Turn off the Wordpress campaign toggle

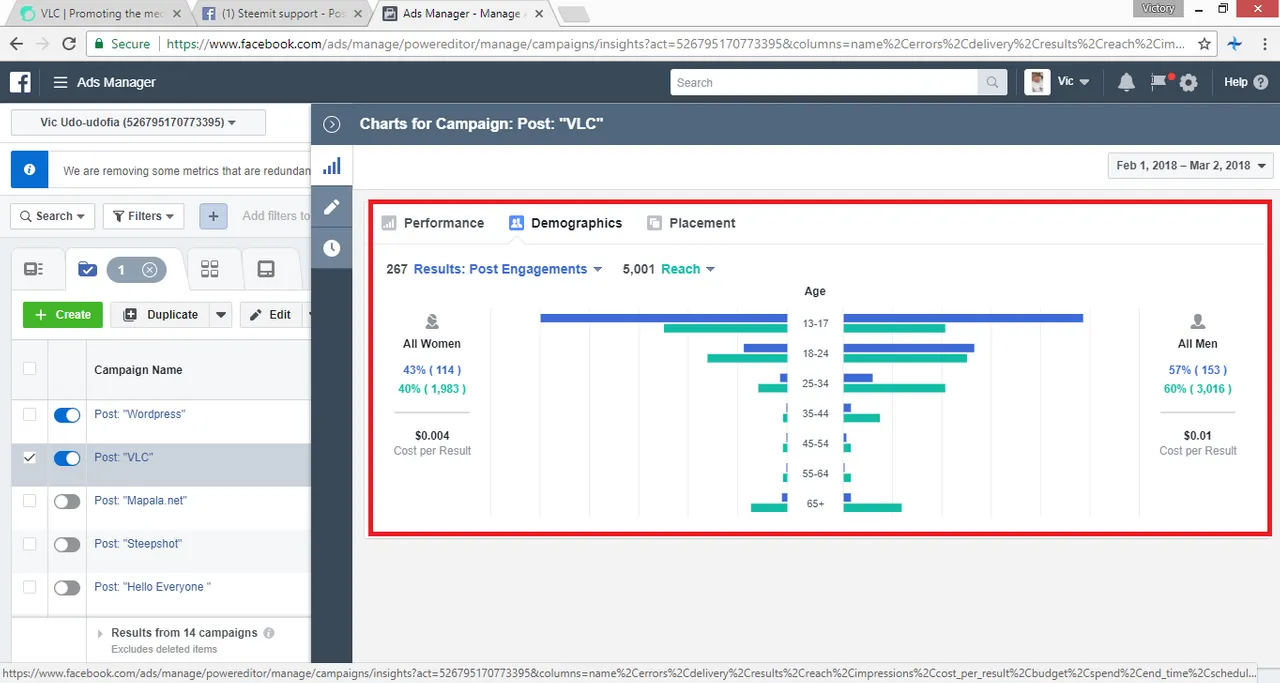pyautogui.click(x=67, y=415)
